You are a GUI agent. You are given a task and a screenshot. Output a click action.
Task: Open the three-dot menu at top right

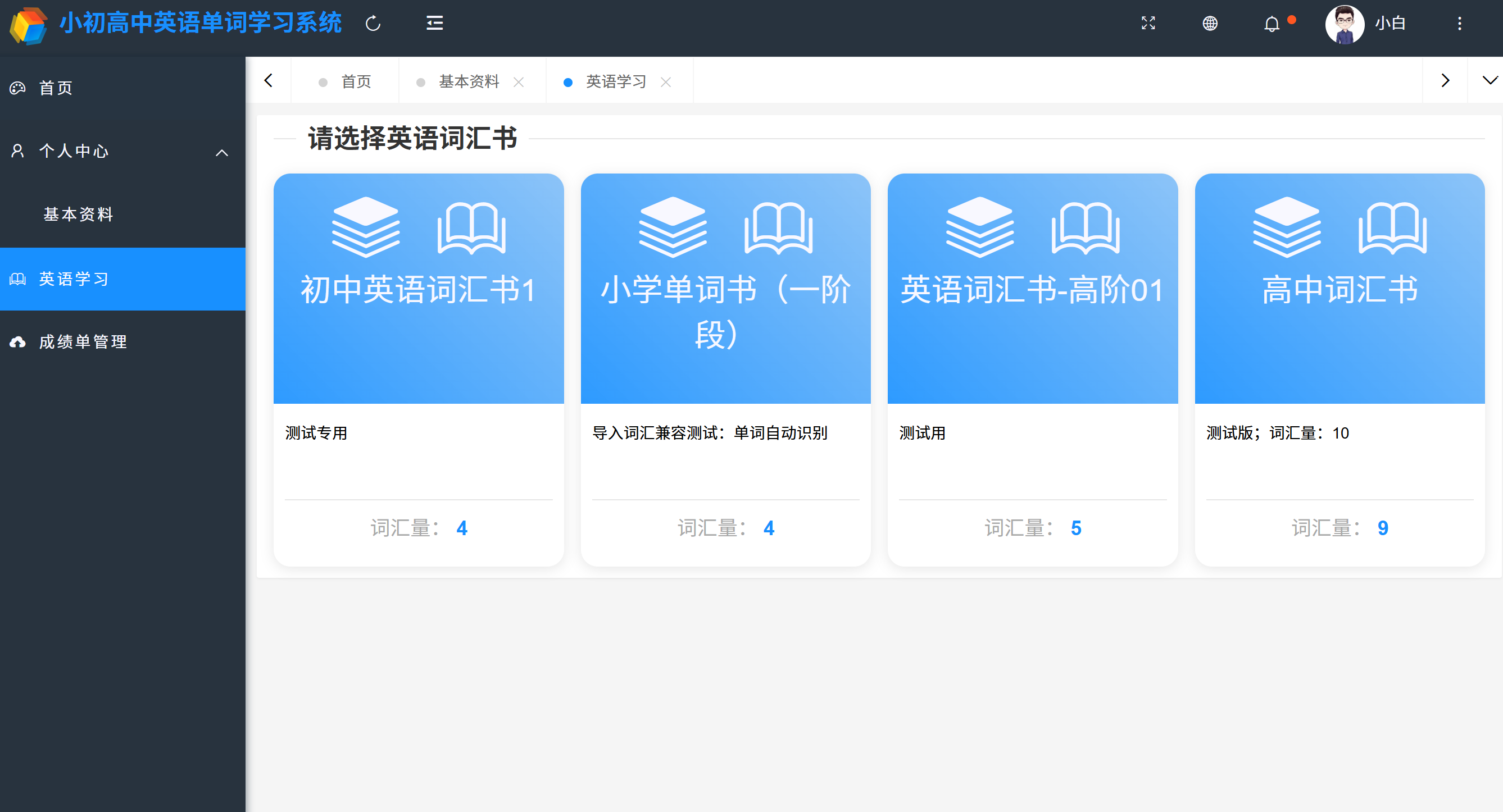point(1459,24)
